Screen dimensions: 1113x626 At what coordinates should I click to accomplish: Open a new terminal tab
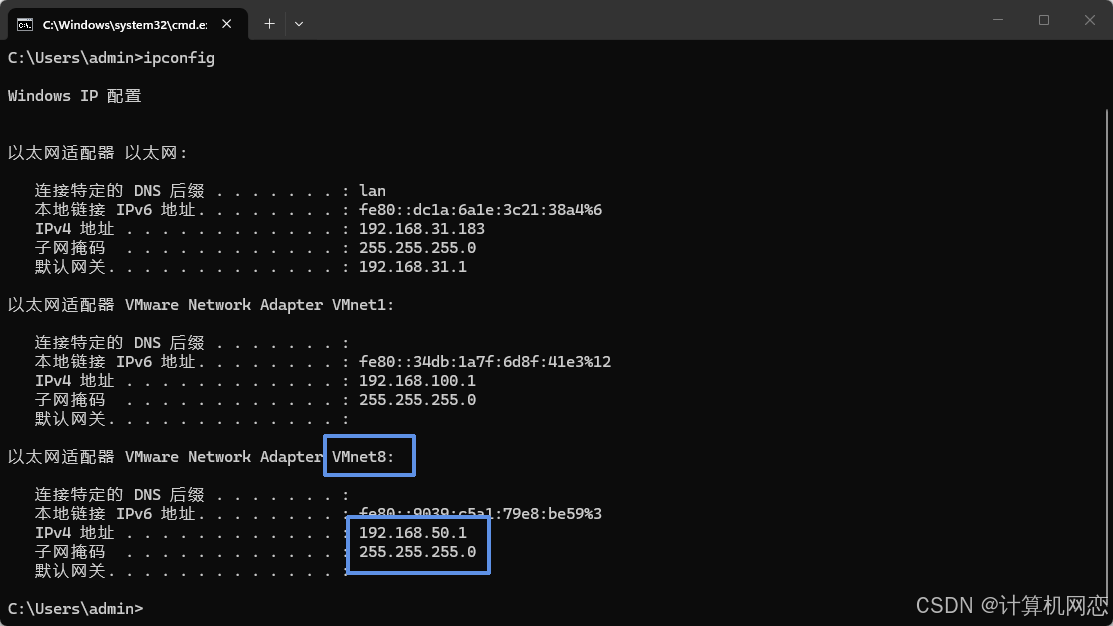click(x=269, y=24)
